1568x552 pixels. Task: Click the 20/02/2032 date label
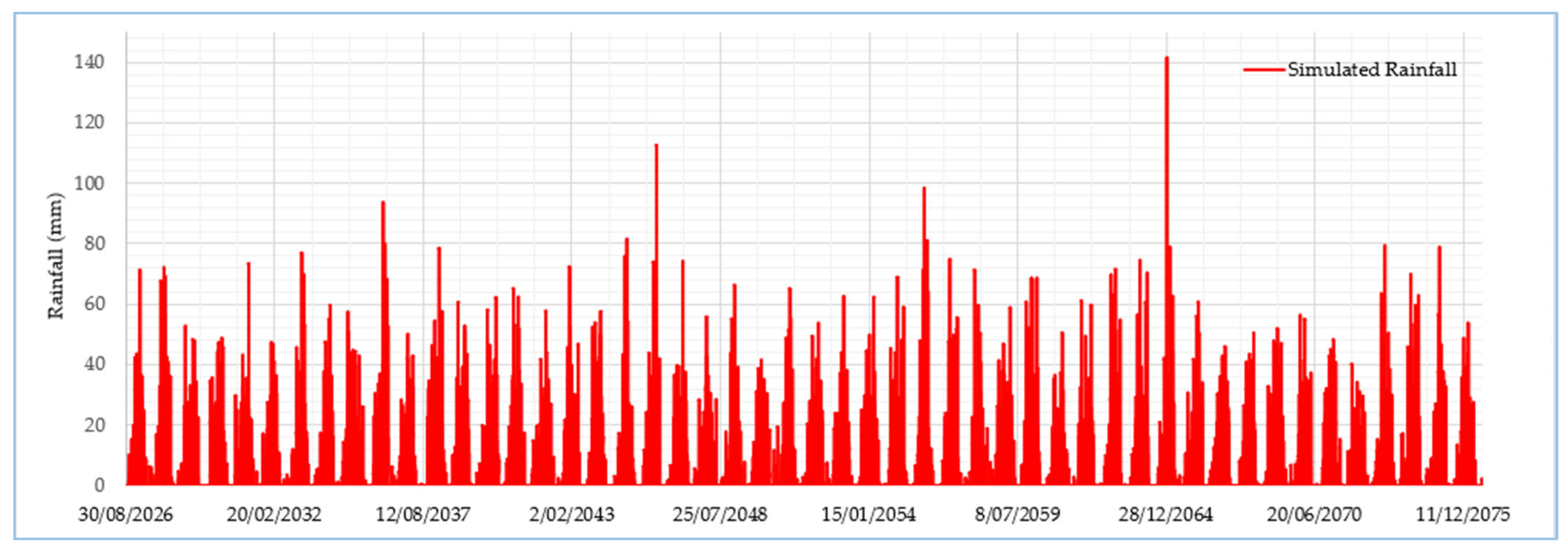(x=274, y=515)
